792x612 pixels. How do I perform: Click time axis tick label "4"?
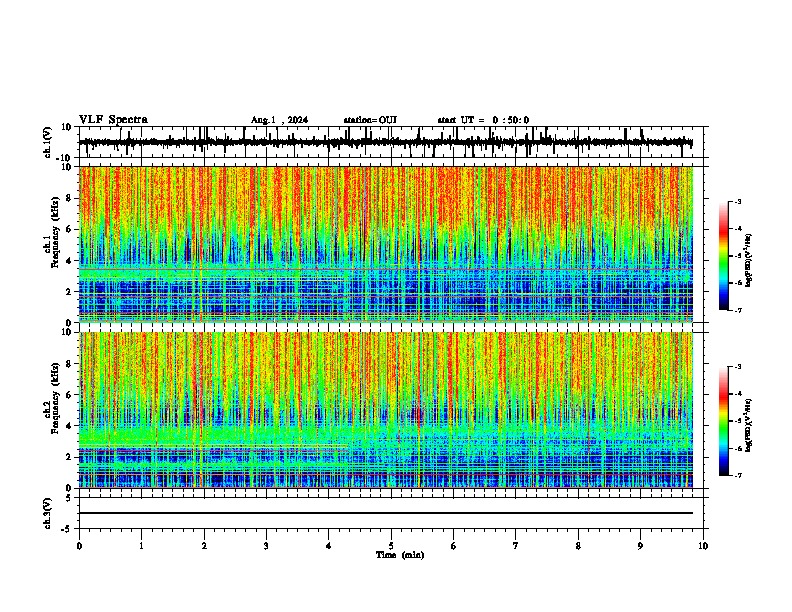tap(329, 546)
